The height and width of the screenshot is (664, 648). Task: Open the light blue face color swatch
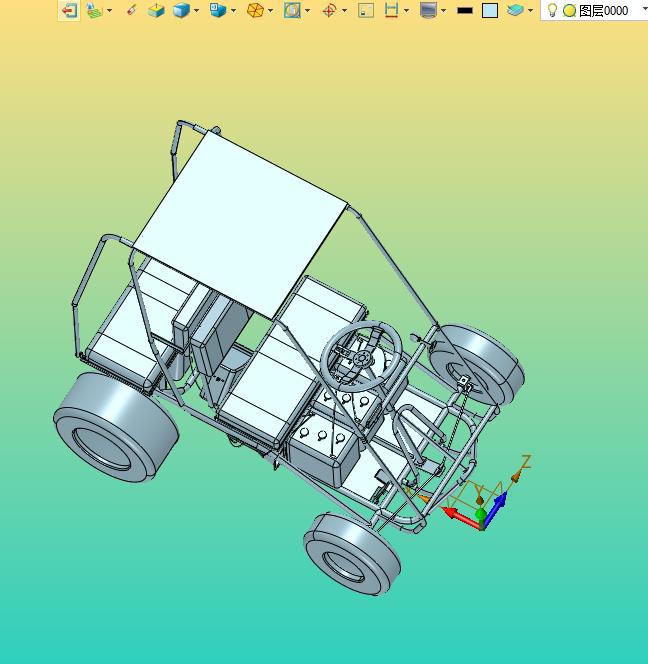click(x=490, y=11)
